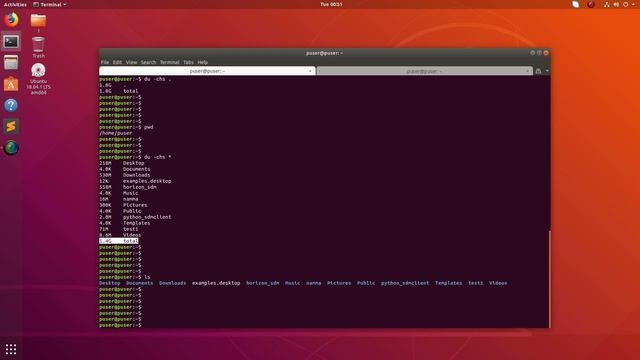Screen dimensions: 640x360
Task: Close the second puser@puser terminal tab
Action: (527, 71)
